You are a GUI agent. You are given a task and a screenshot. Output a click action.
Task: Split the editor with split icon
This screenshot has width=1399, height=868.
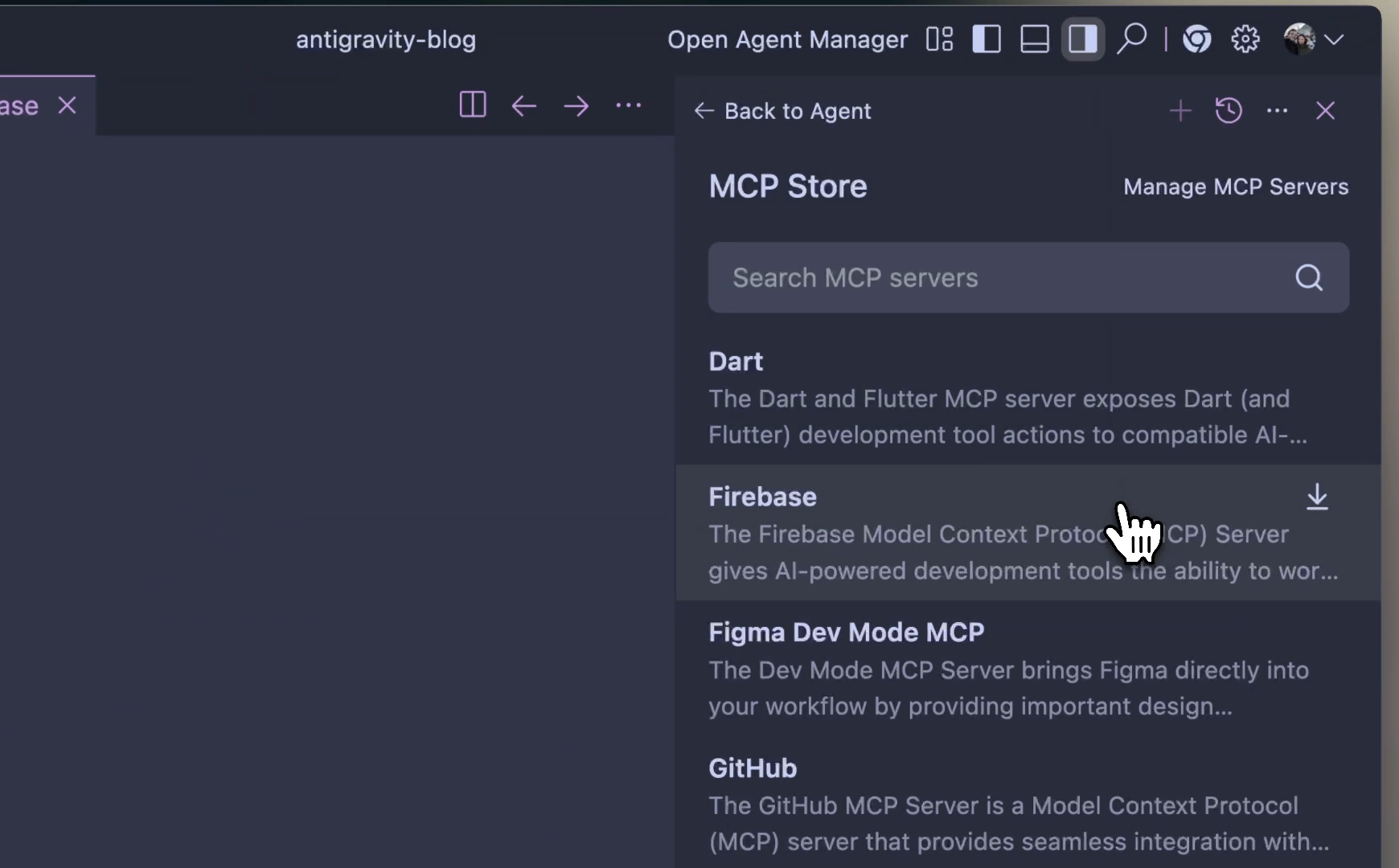pos(473,105)
